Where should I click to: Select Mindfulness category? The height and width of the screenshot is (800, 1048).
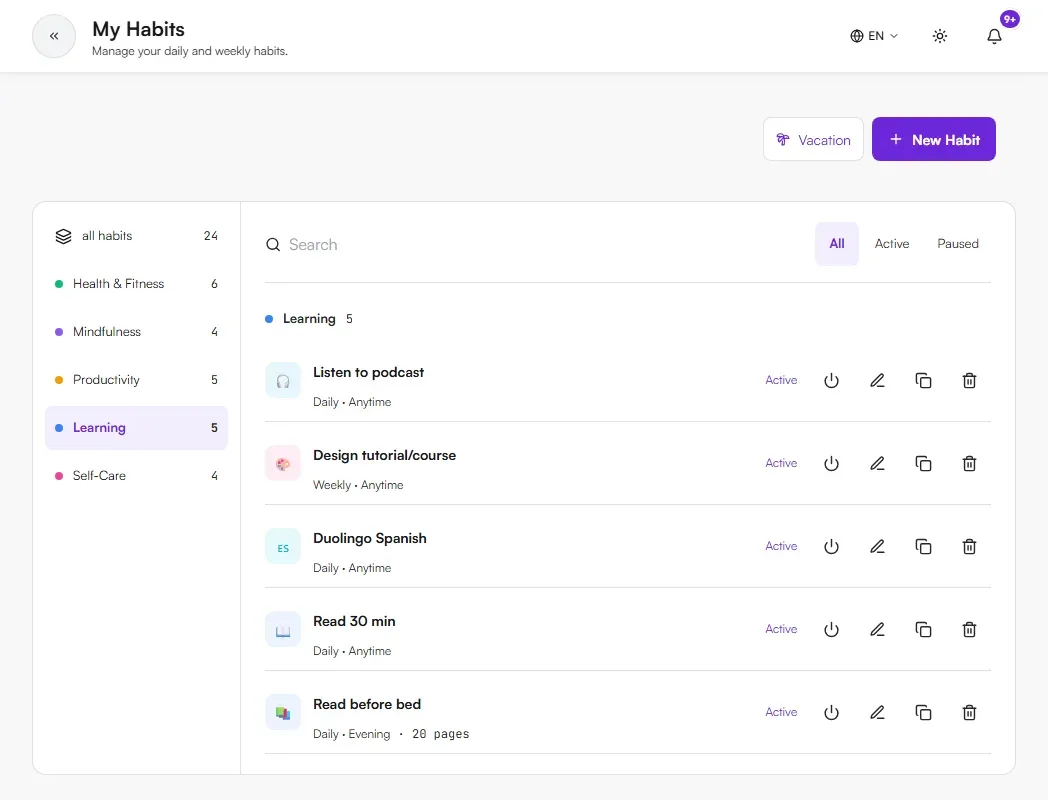pos(136,332)
